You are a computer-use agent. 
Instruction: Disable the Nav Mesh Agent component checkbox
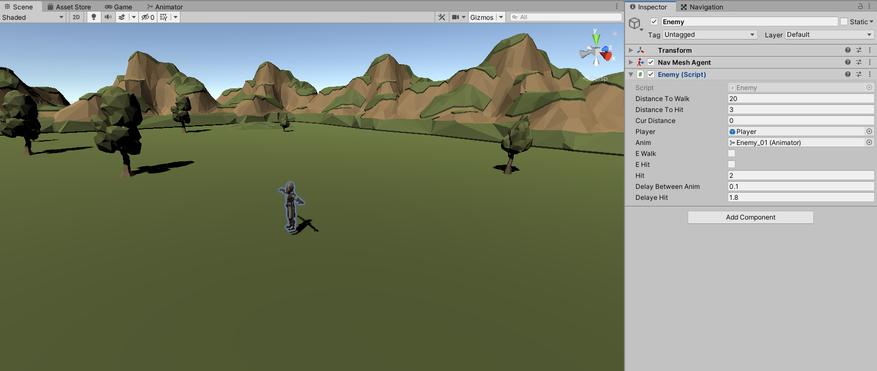click(650, 63)
